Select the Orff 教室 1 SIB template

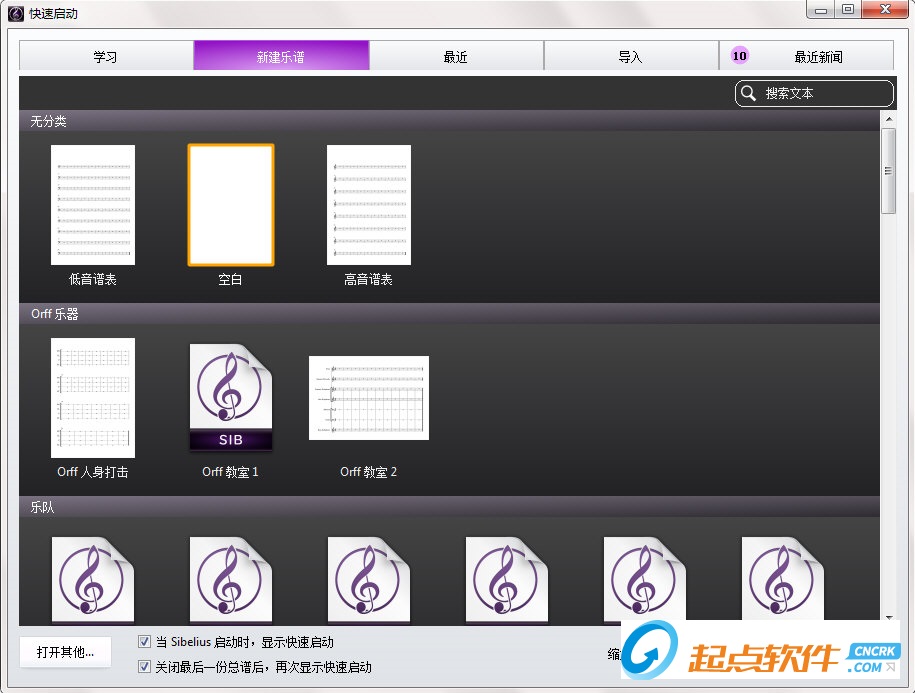click(230, 397)
